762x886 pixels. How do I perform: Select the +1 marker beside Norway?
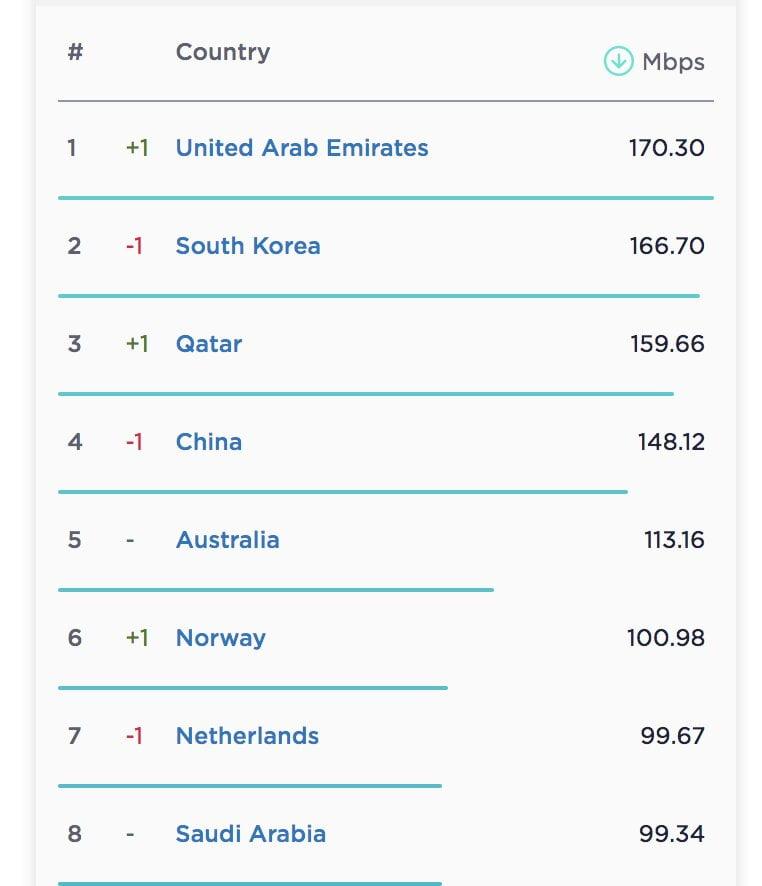pos(136,638)
